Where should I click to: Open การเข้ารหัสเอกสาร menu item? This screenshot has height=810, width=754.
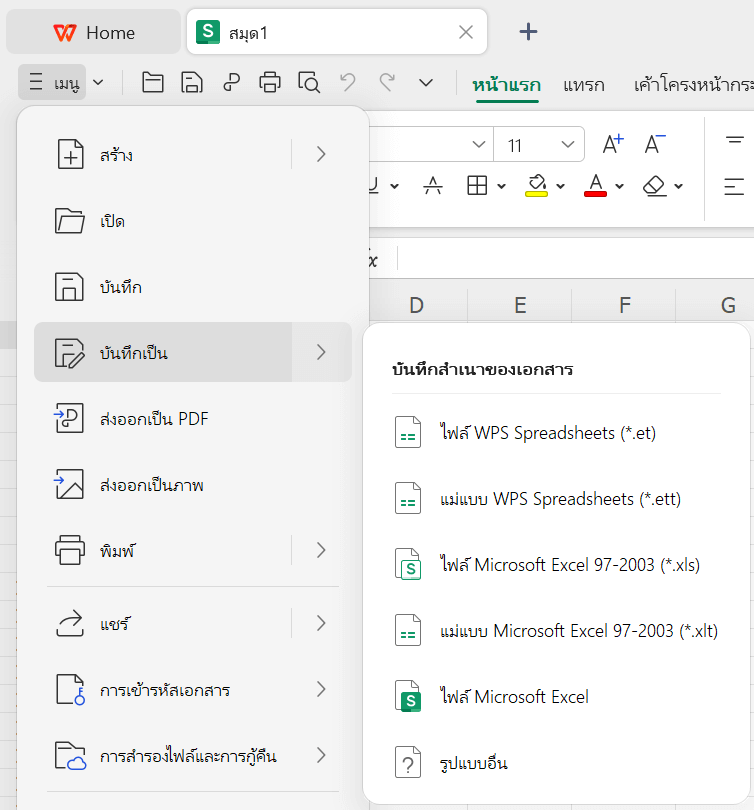pos(193,690)
